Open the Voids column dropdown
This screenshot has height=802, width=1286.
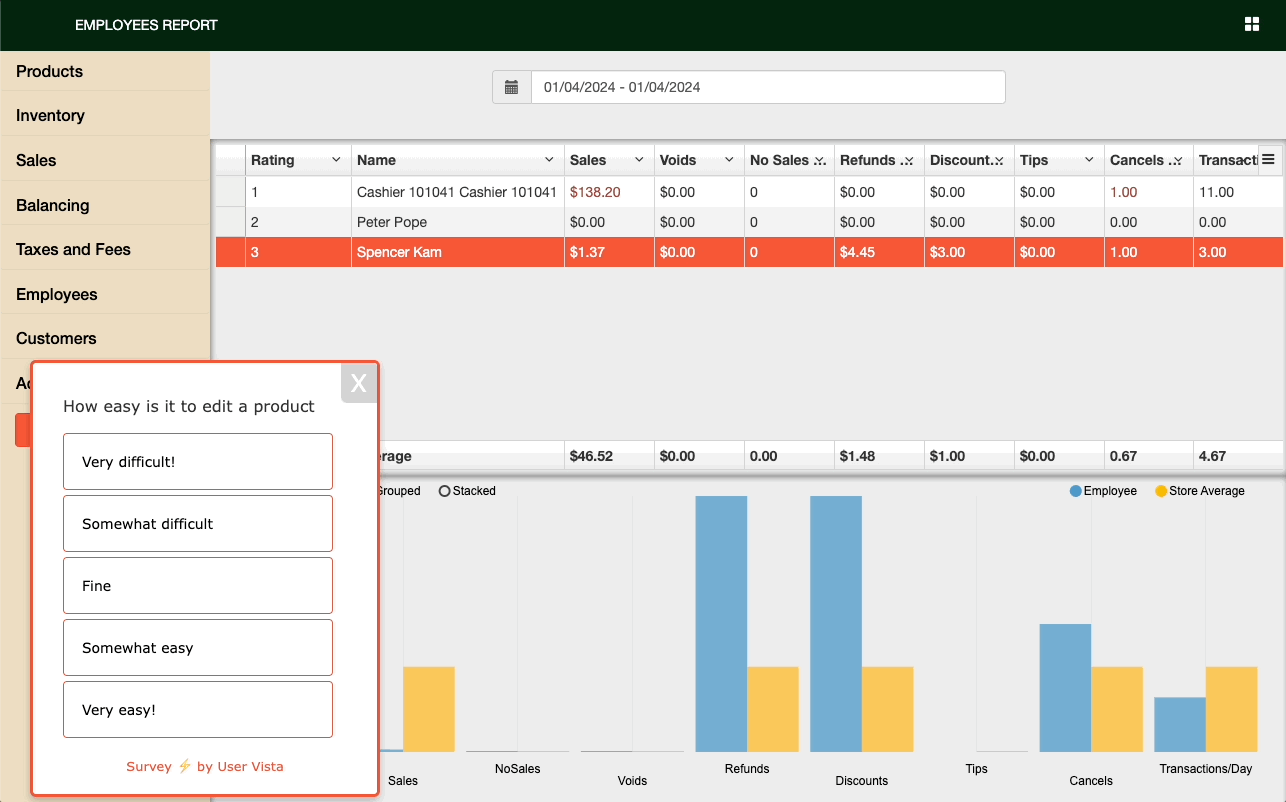tap(728, 159)
